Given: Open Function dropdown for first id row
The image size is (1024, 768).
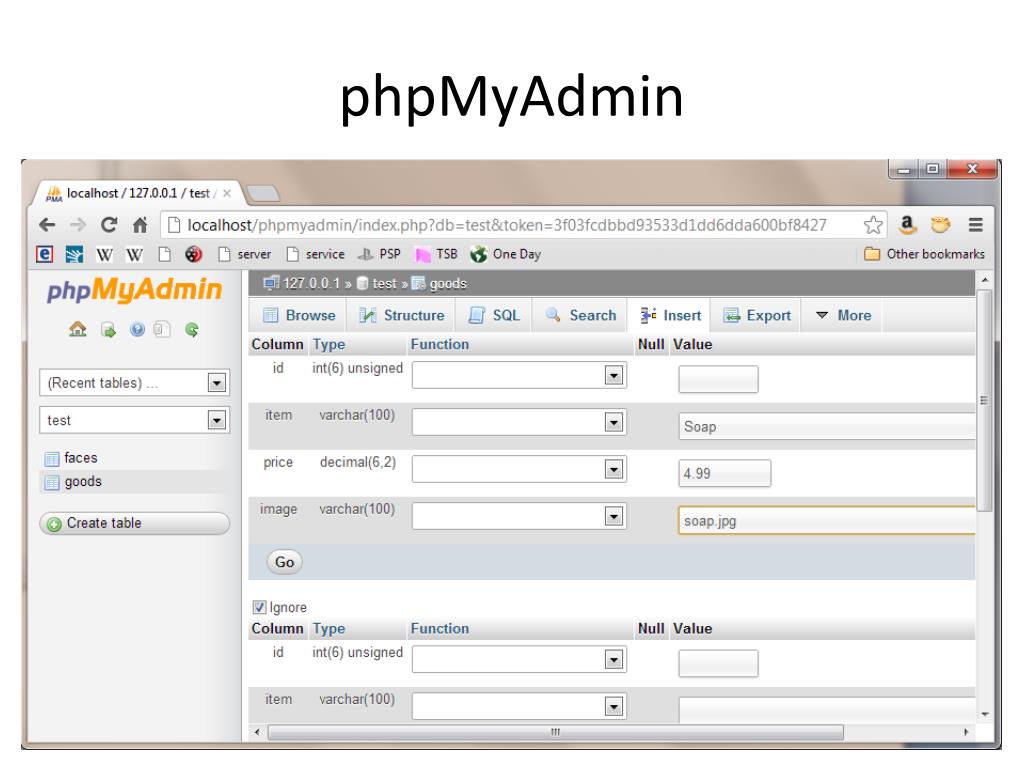Looking at the screenshot, I should (x=519, y=376).
